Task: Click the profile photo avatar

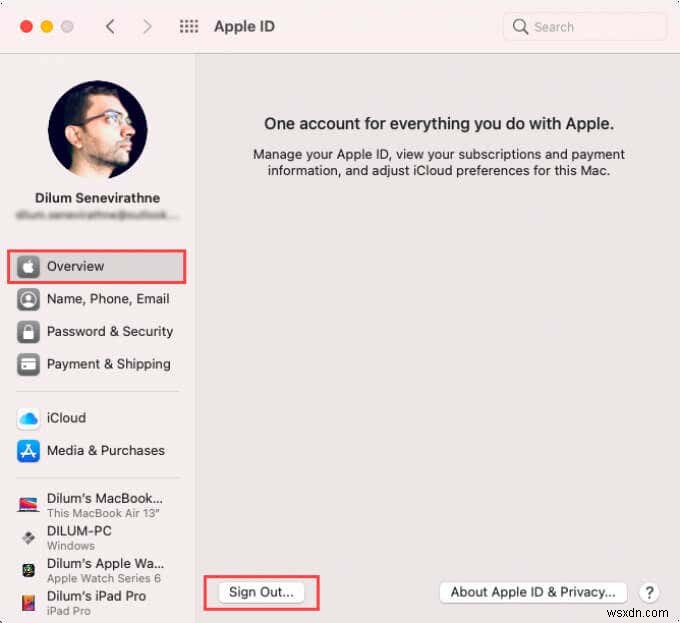Action: 98,129
